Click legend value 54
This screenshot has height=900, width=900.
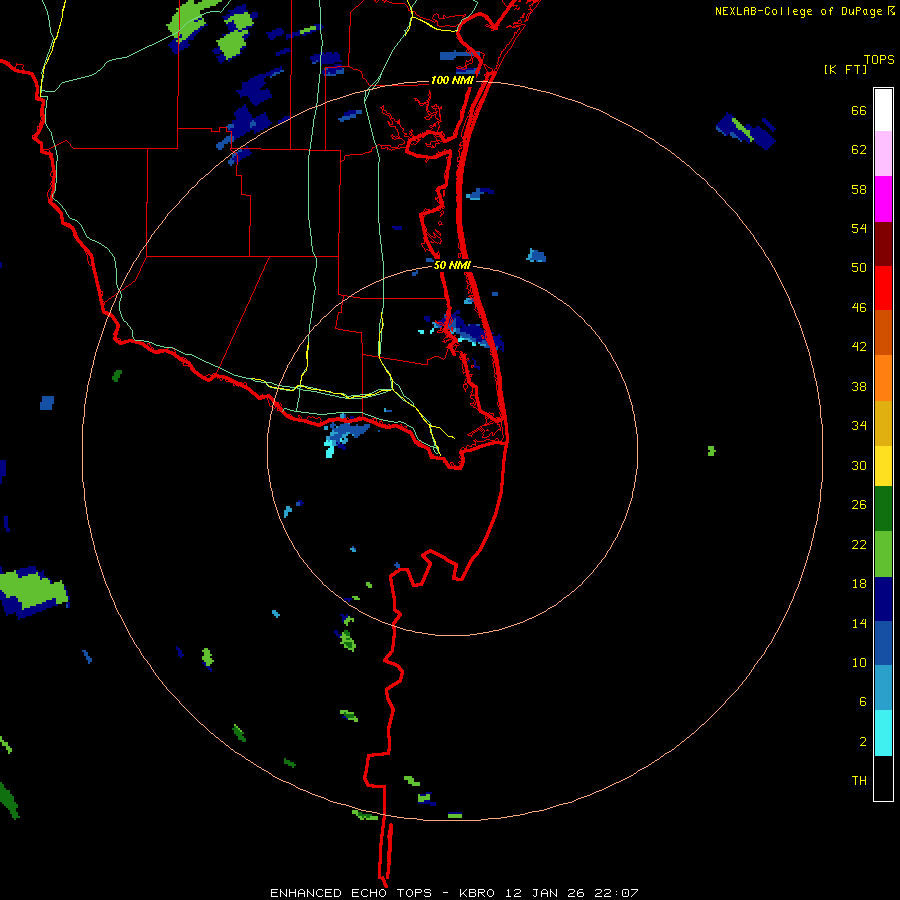(859, 228)
